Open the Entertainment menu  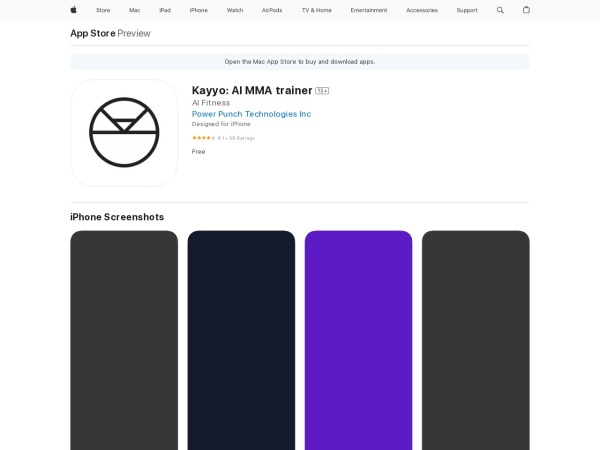point(368,10)
